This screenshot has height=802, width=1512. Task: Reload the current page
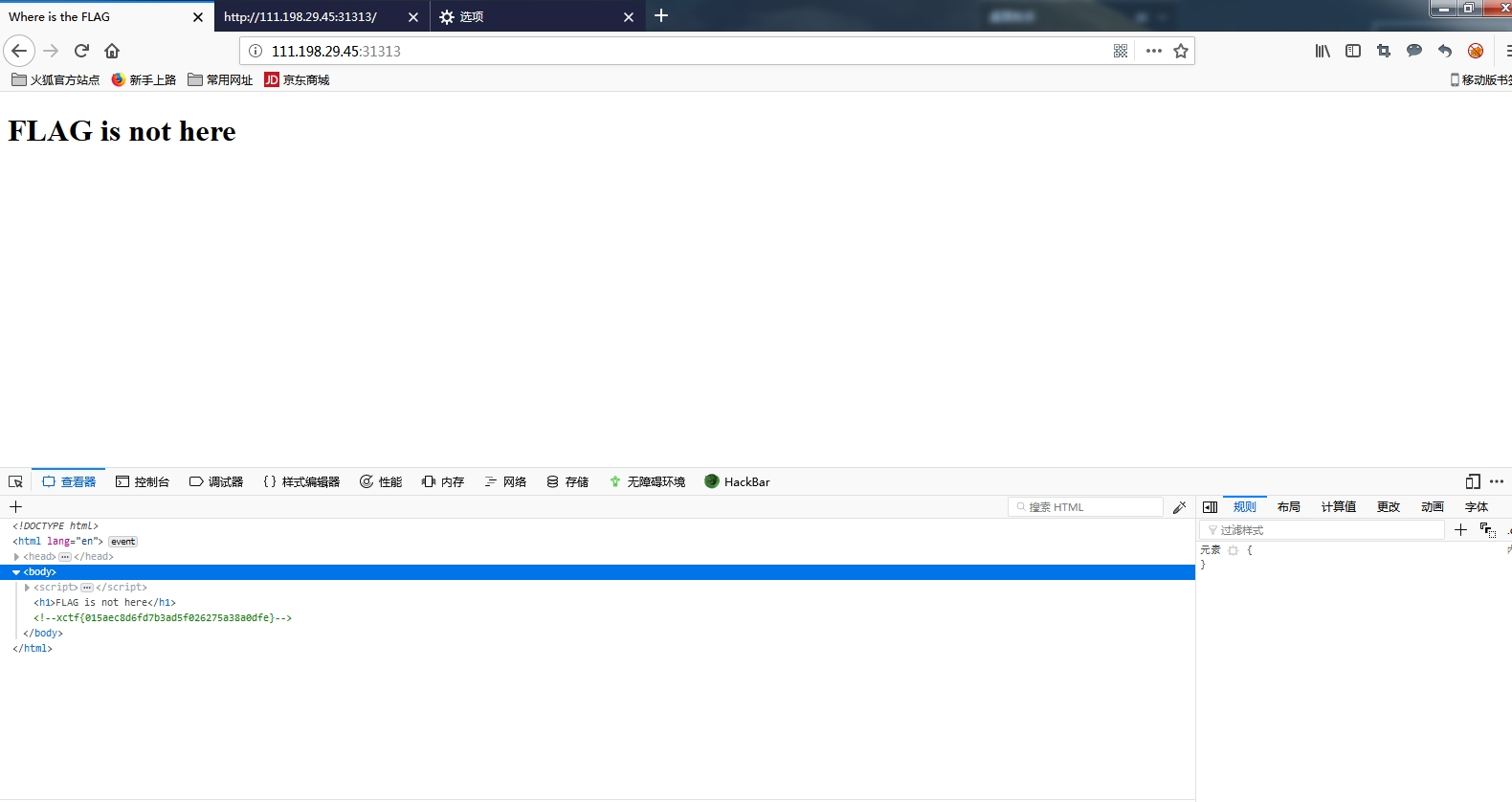[81, 51]
